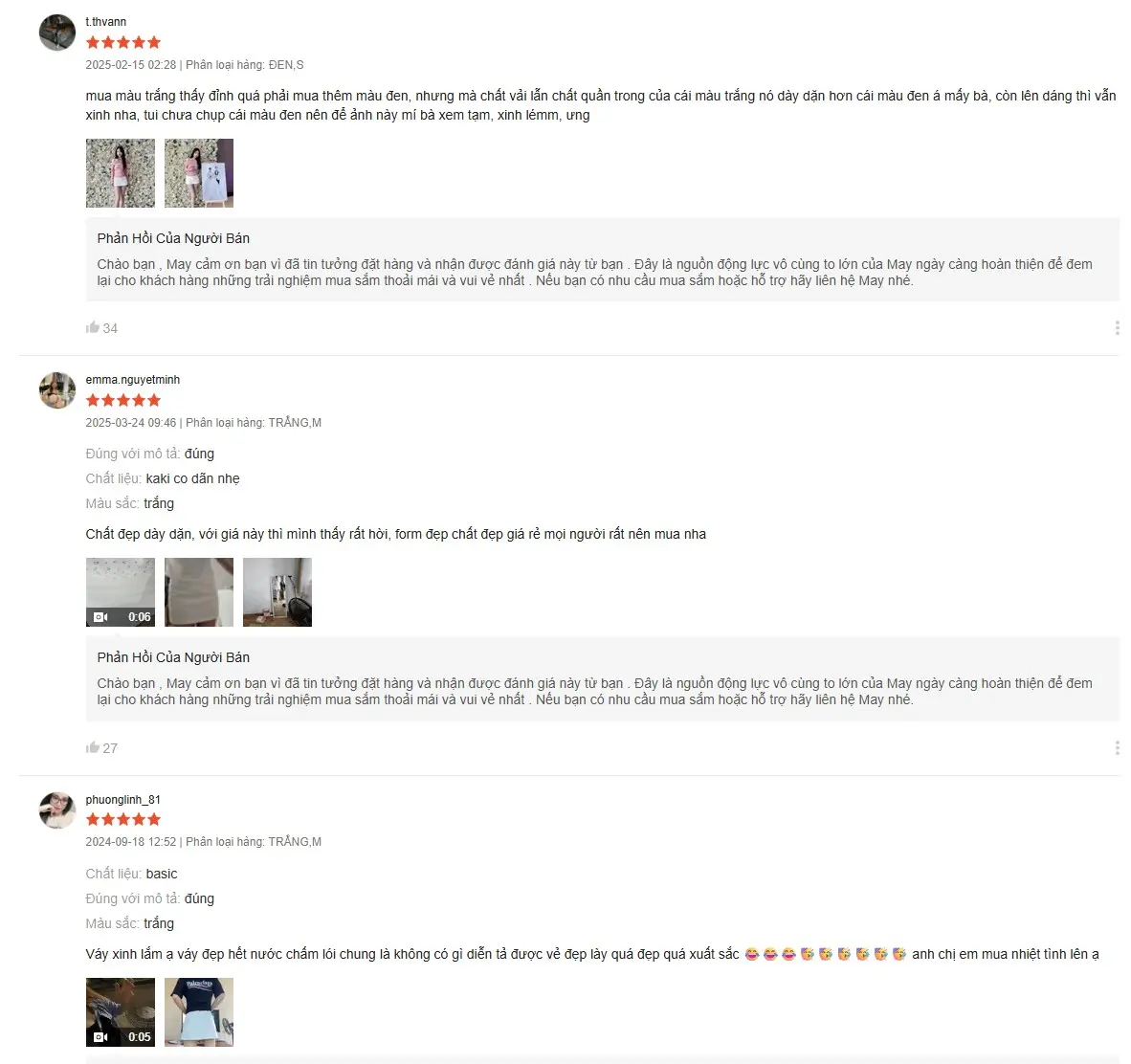Screen dimensions: 1131x1064
Task: Like t.thvann's review with 34 likes
Action: (92, 327)
